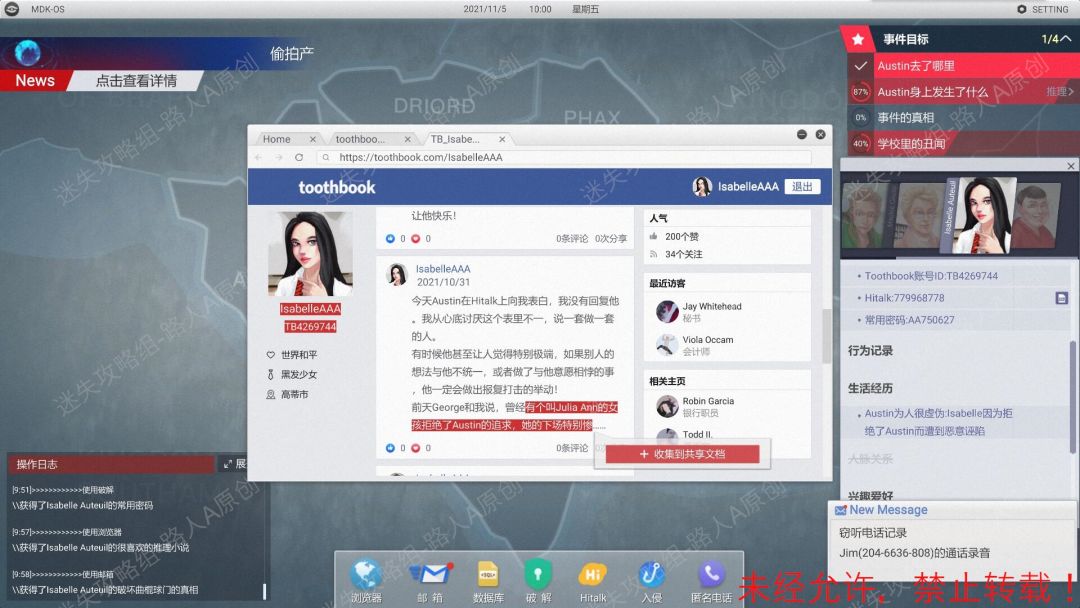Click Toothbook账号ID:TB4269744 entry
The height and width of the screenshot is (608, 1080).
(x=931, y=275)
